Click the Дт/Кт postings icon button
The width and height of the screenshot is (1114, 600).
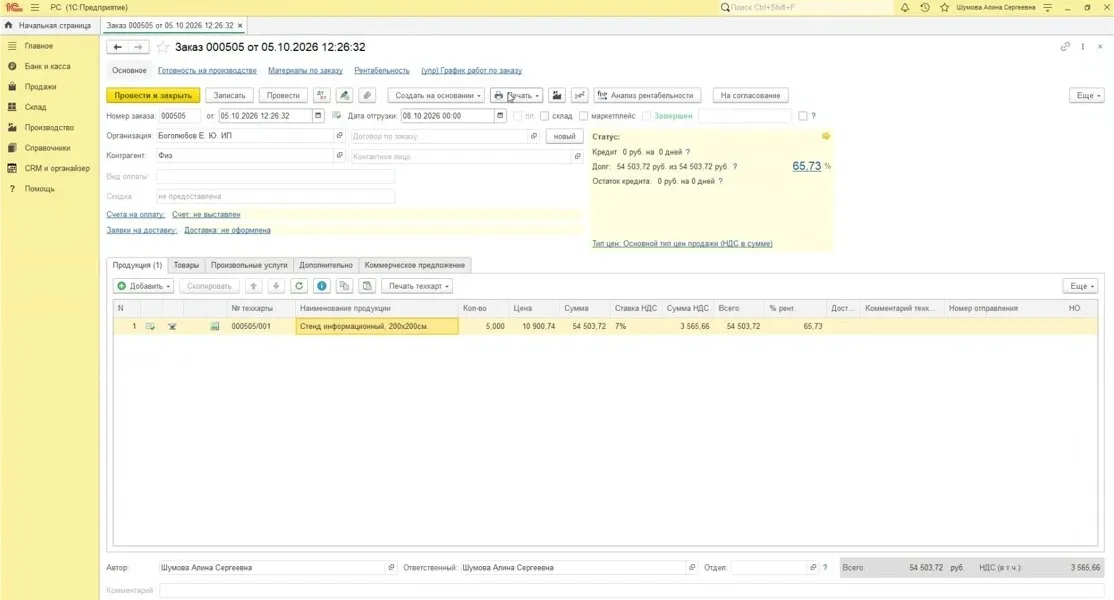[322, 95]
